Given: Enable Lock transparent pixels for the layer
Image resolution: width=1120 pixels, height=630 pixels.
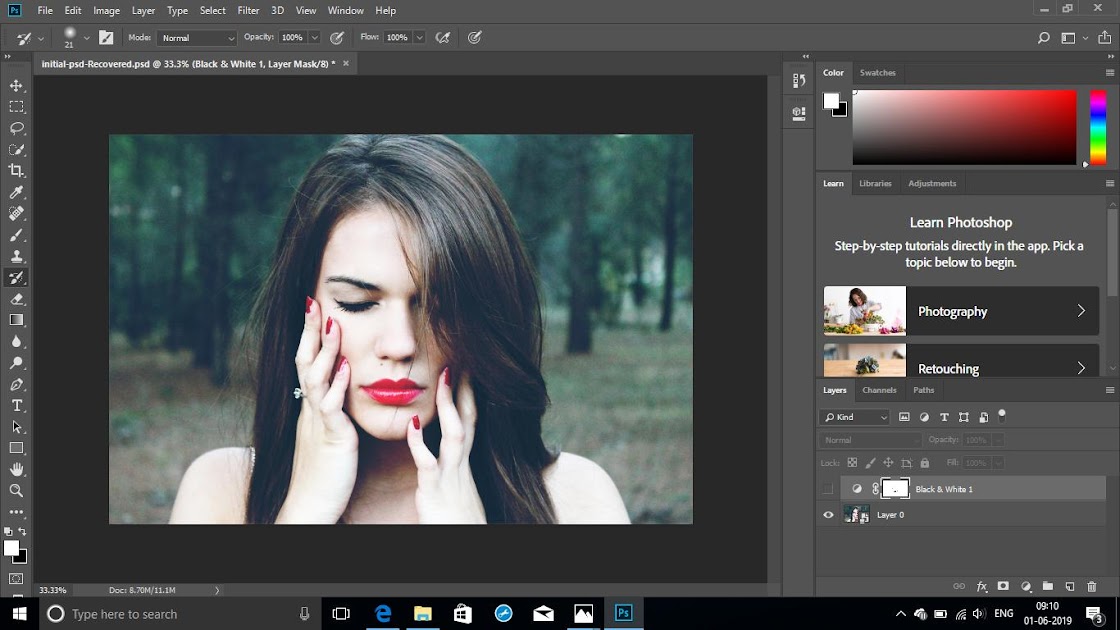Looking at the screenshot, I should point(853,462).
